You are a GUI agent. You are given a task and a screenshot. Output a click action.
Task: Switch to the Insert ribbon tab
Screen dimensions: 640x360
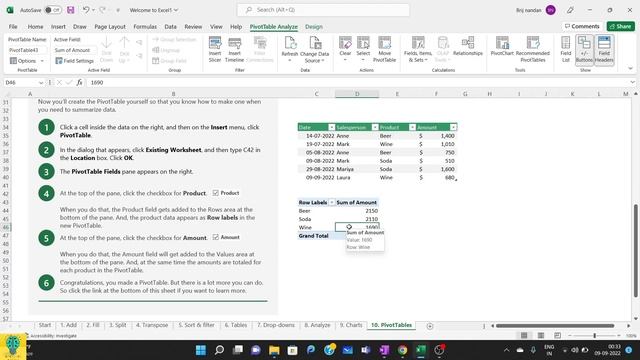point(58,27)
